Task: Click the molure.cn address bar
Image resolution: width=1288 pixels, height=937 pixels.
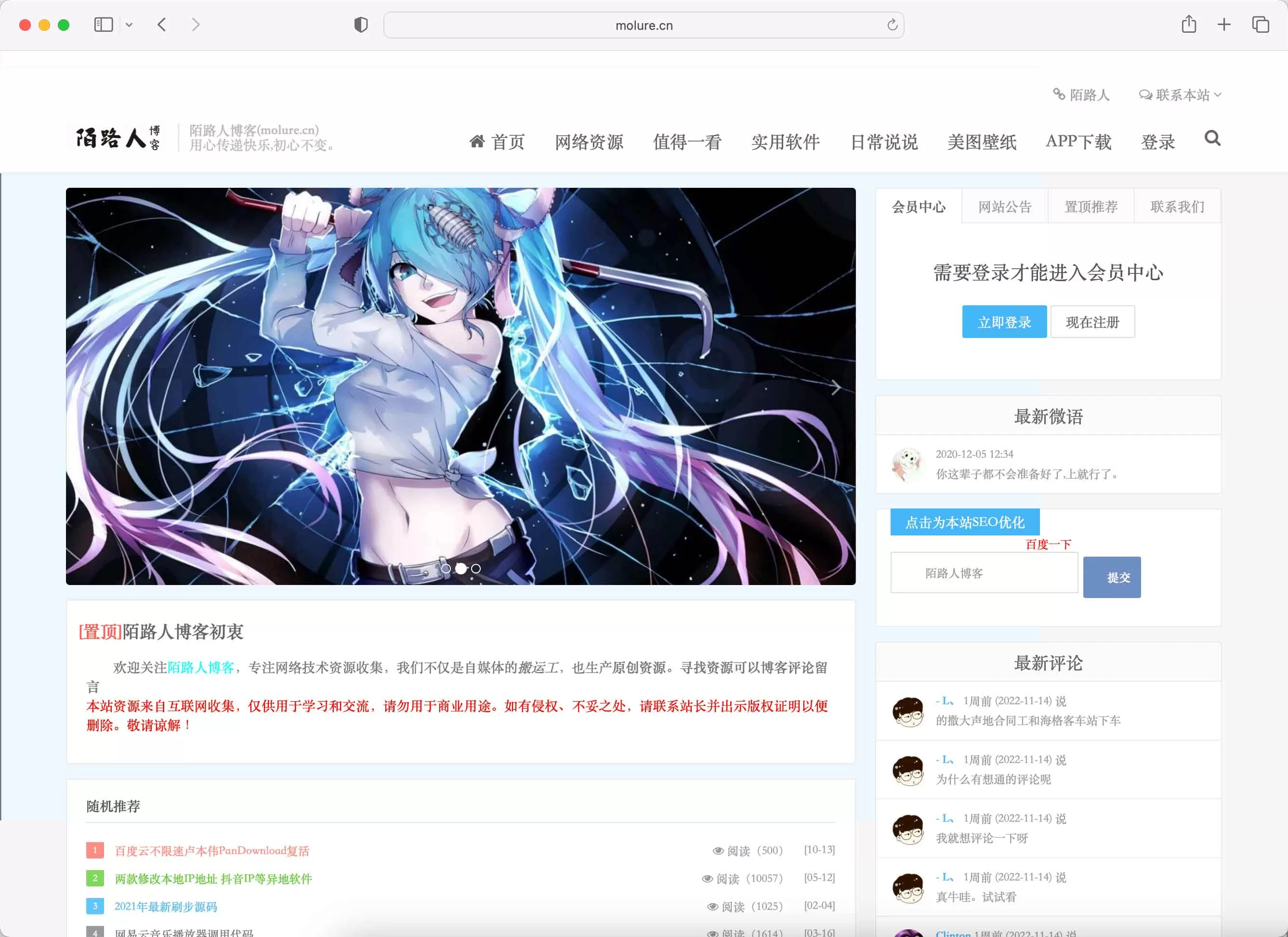Action: 644,25
